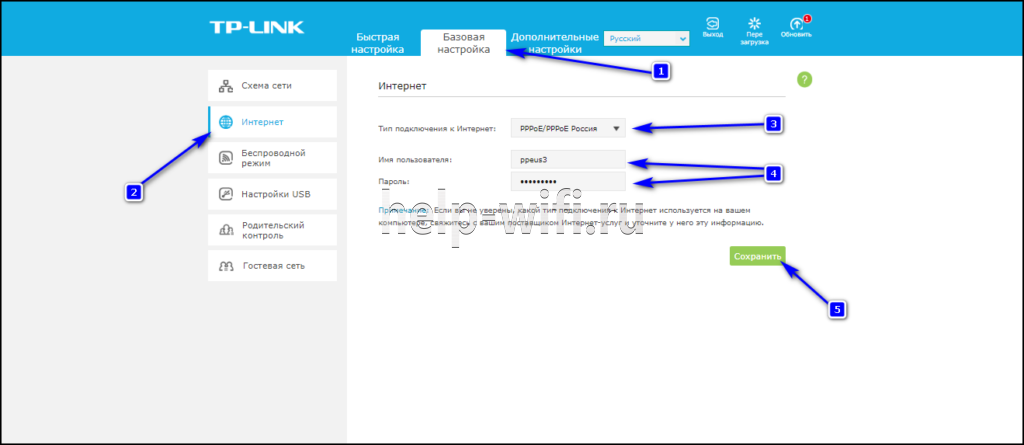Click the Схема сети network map icon
This screenshot has height=445, width=1024.
pos(225,86)
